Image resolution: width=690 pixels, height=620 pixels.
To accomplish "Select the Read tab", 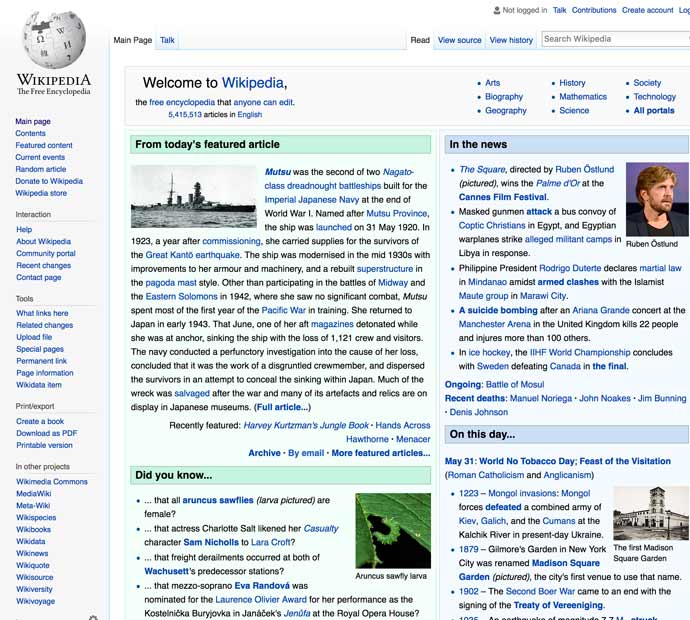I will click(x=420, y=40).
